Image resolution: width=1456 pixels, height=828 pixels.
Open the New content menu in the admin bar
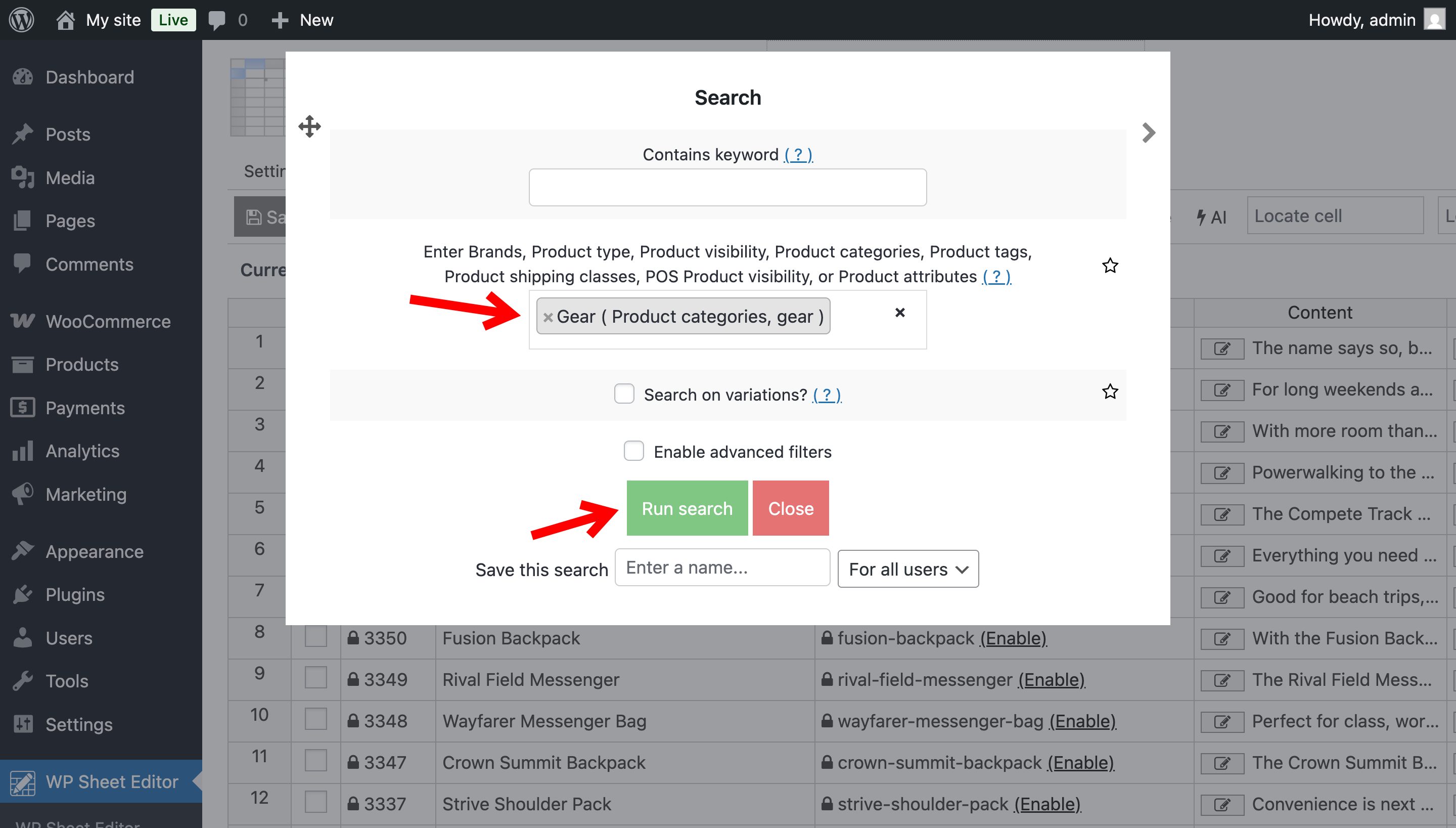[303, 20]
